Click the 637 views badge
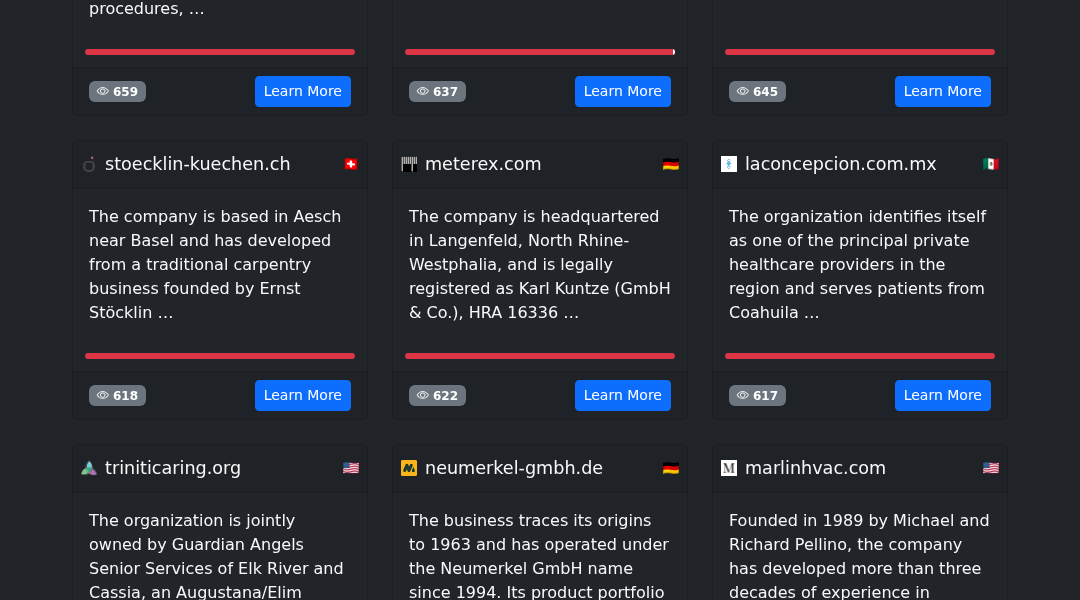 point(437,92)
